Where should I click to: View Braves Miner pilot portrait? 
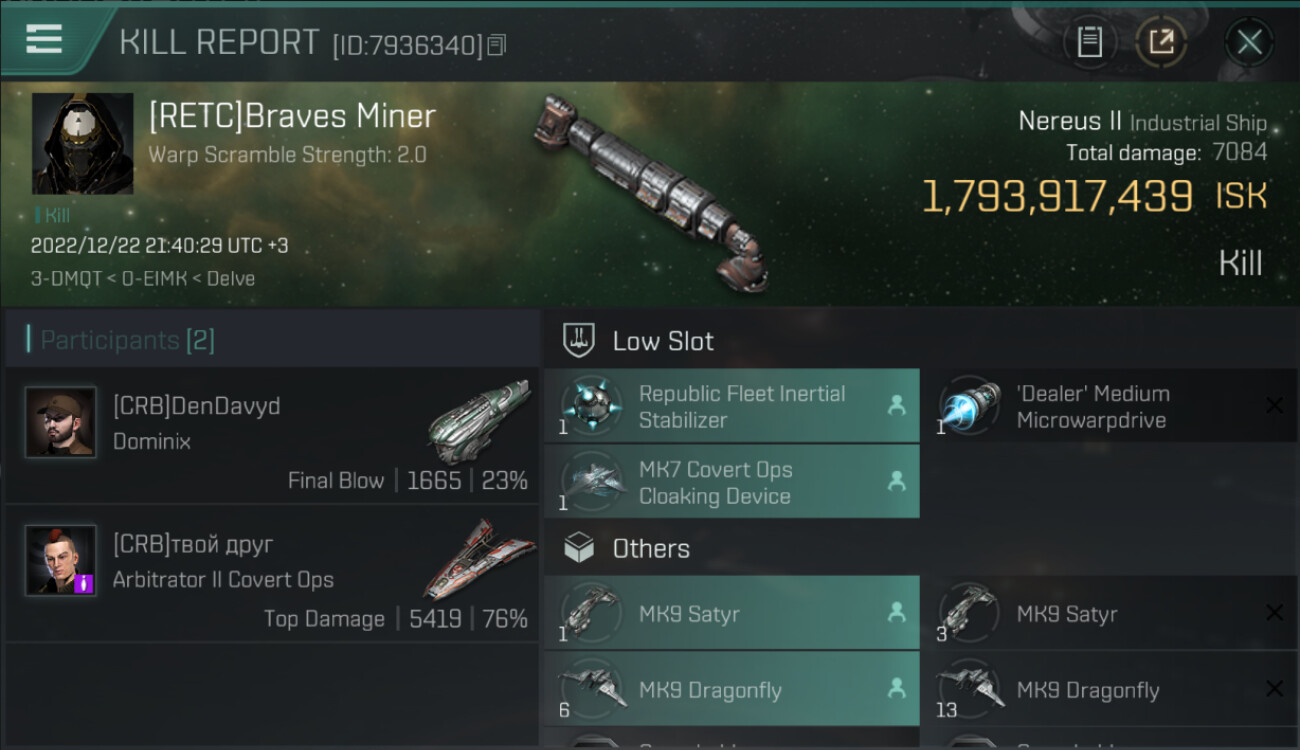point(82,144)
